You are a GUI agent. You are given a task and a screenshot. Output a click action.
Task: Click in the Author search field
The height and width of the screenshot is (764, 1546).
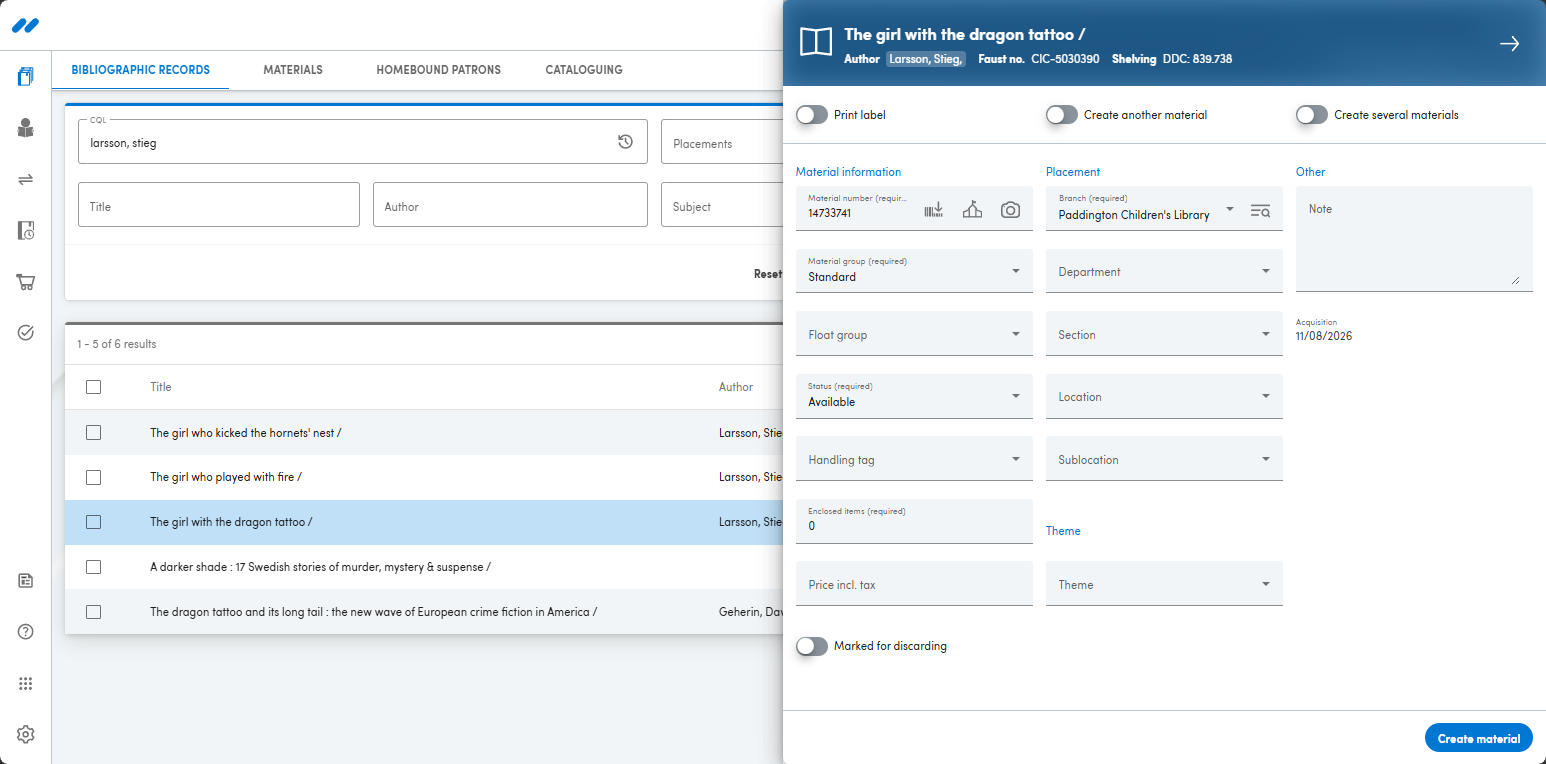tap(510, 205)
